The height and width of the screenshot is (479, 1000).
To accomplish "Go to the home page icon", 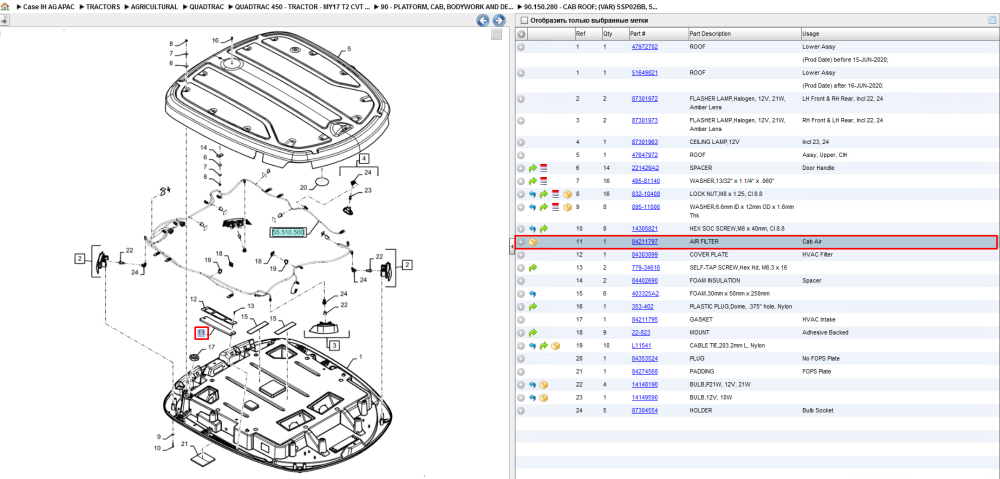I will click(4, 6).
